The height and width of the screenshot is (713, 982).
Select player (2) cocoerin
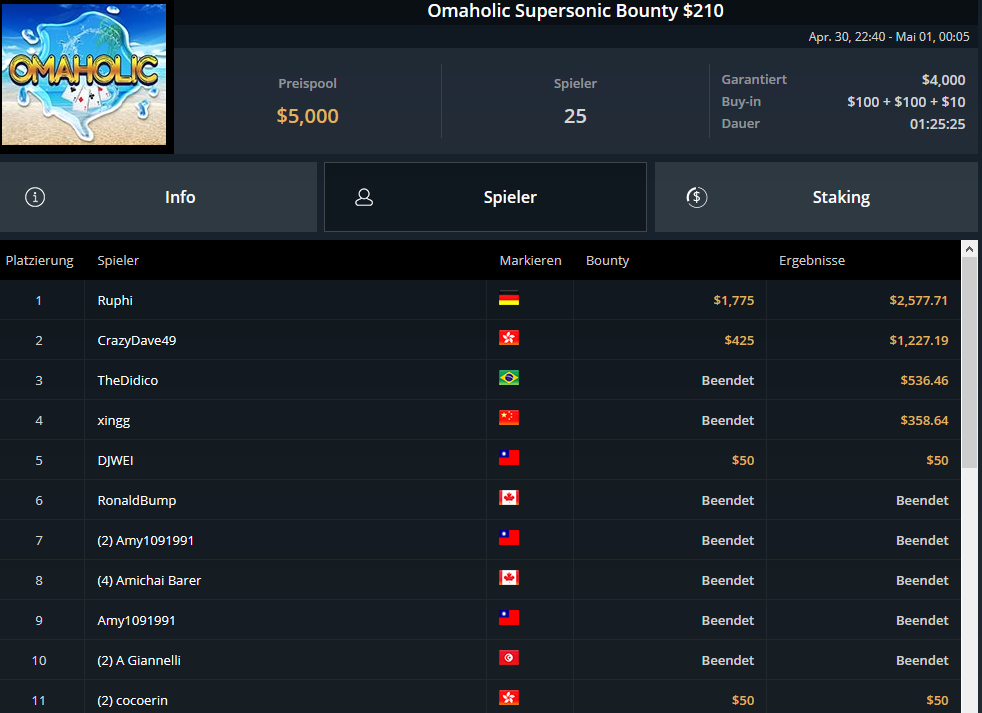(132, 700)
